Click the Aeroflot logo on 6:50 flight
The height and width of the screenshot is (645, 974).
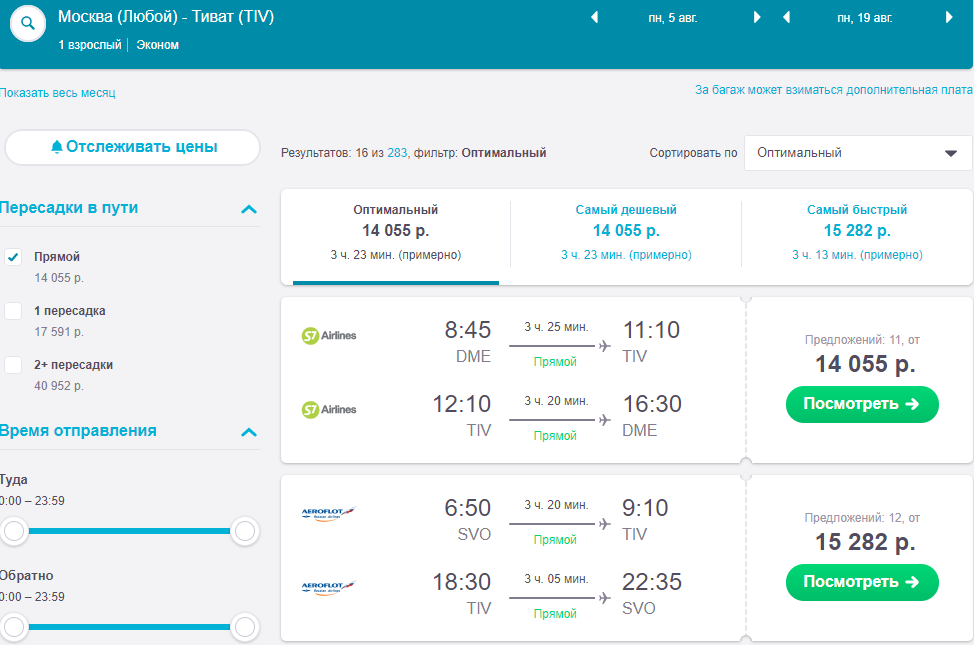pos(329,513)
